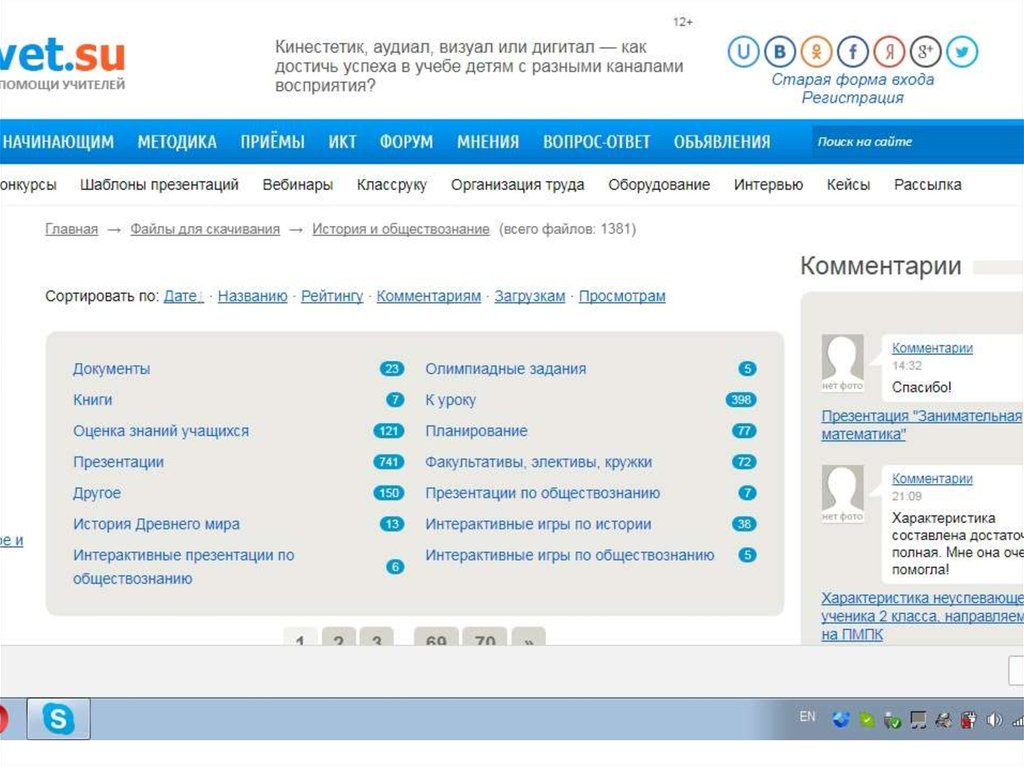Open the Вебинары submenu tab
This screenshot has height=767, width=1024.
click(x=297, y=185)
